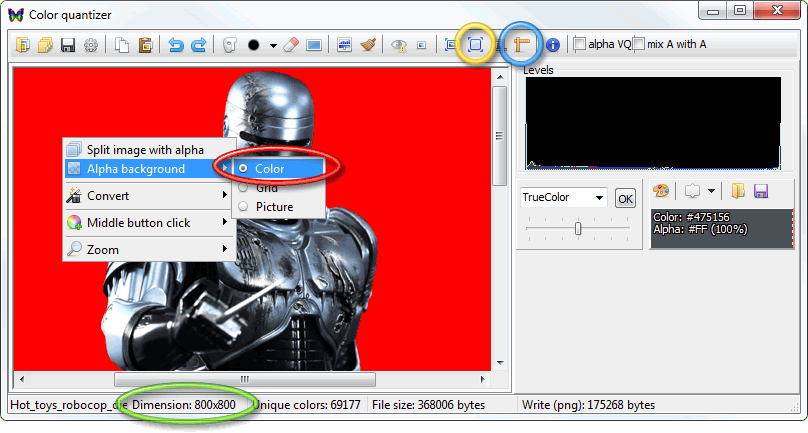Maximize the Color quantizer window
This screenshot has width=808, height=433.
click(x=740, y=11)
